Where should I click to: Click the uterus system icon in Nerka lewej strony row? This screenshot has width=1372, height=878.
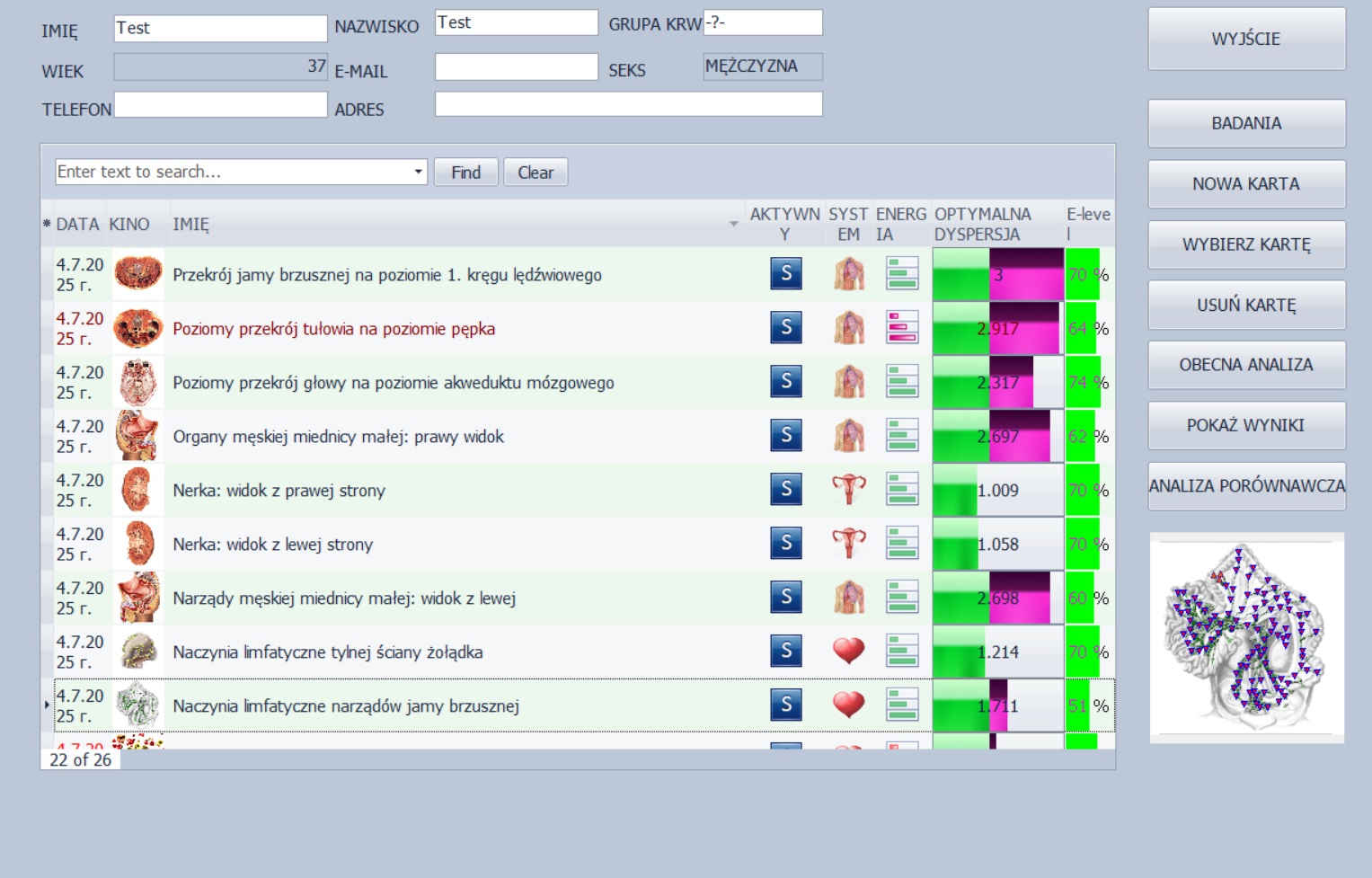click(x=848, y=544)
